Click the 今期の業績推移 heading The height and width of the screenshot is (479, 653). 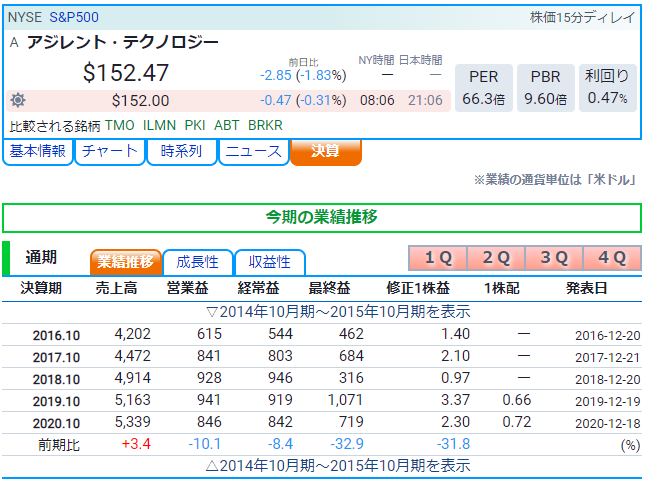coord(322,217)
